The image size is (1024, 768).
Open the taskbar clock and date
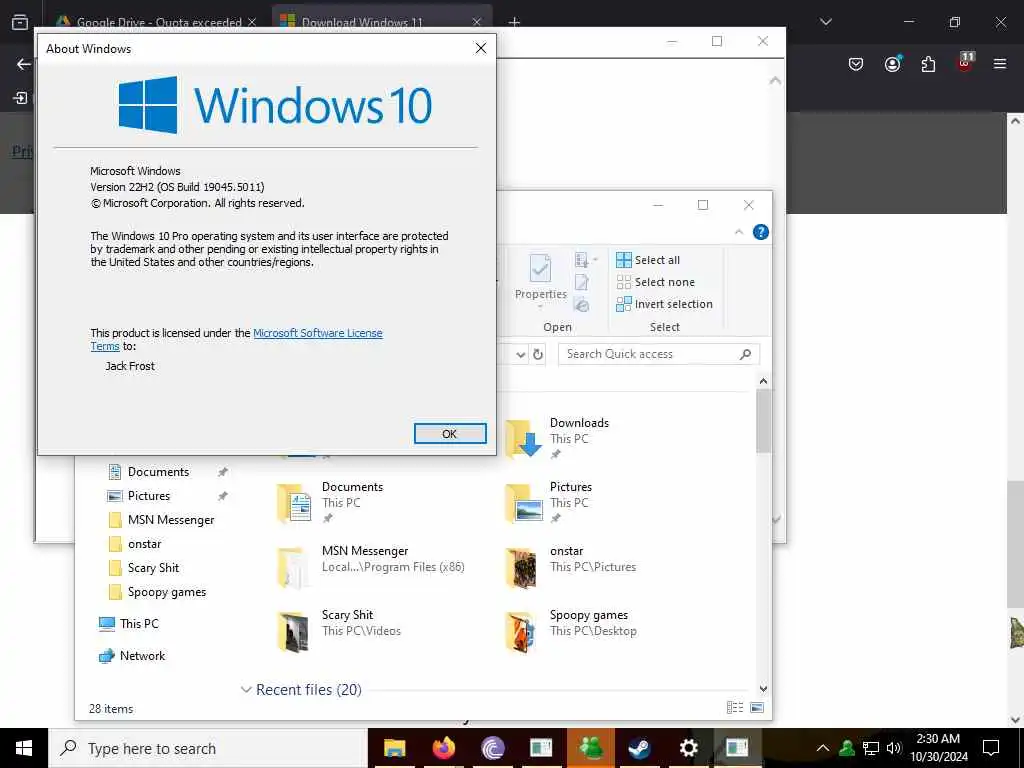(938, 748)
